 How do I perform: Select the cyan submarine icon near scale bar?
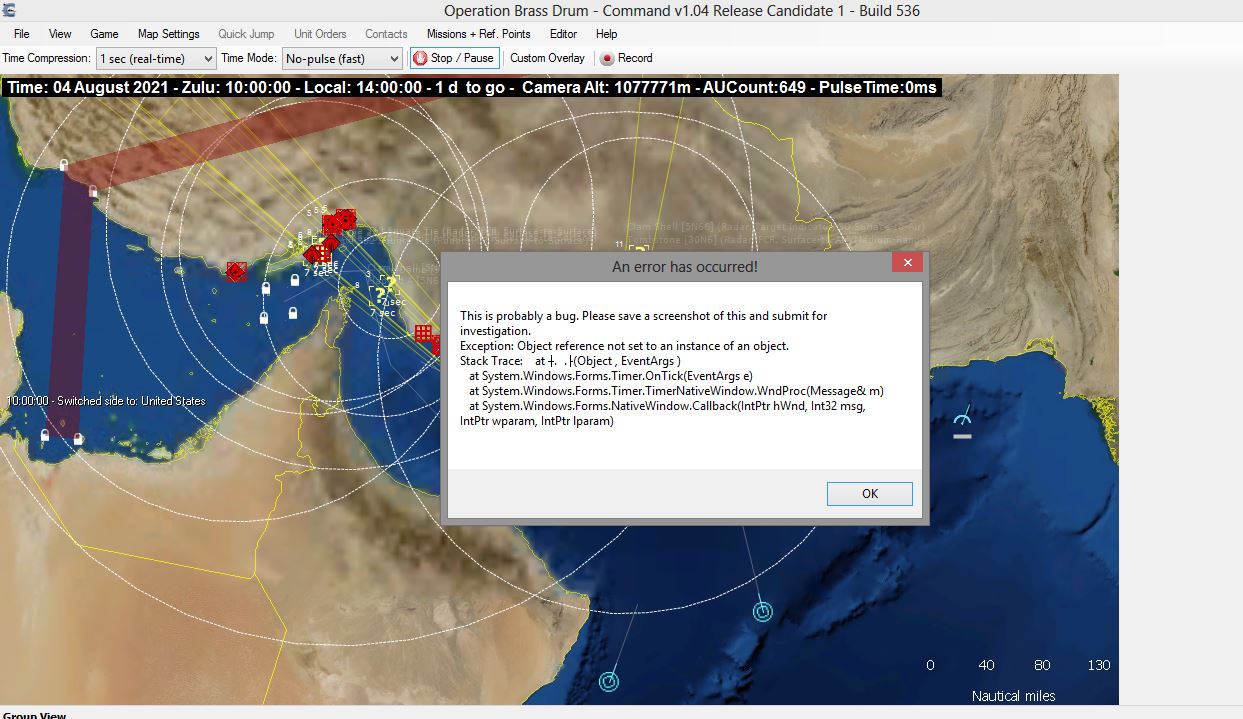pos(762,611)
